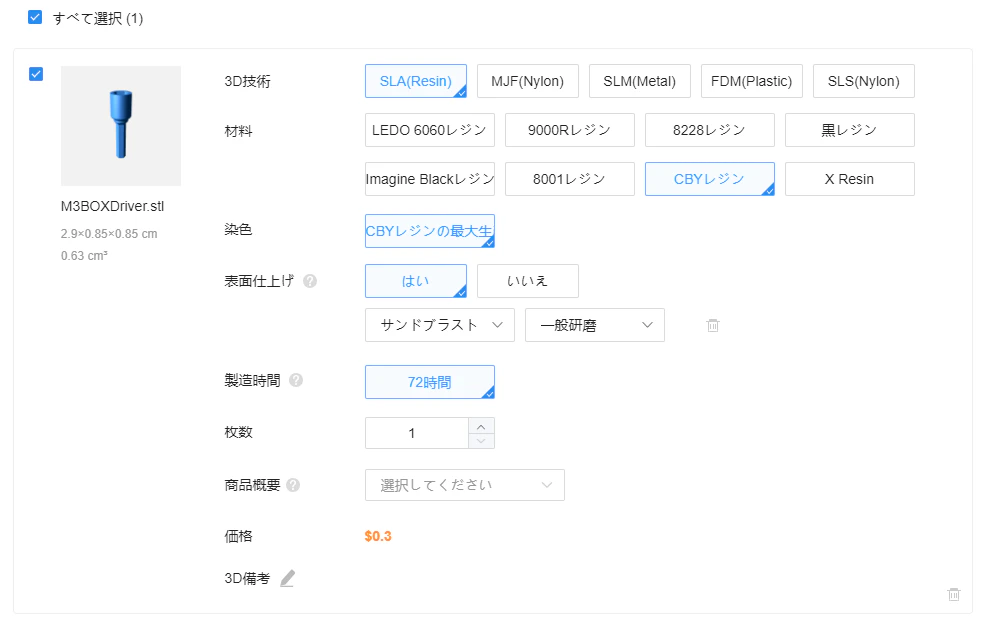Select the LEDO 6060レジン material
987x631 pixels.
430,130
